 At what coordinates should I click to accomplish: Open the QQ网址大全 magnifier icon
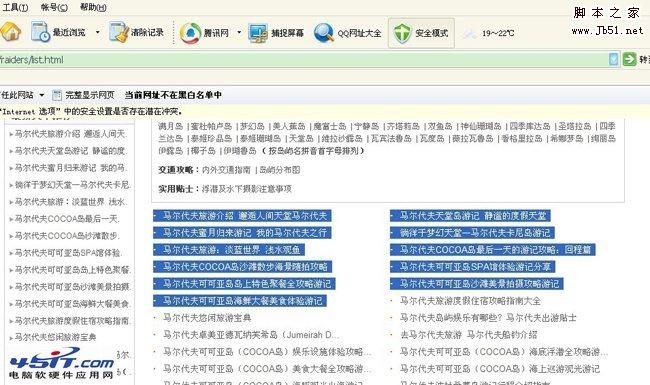(x=324, y=33)
